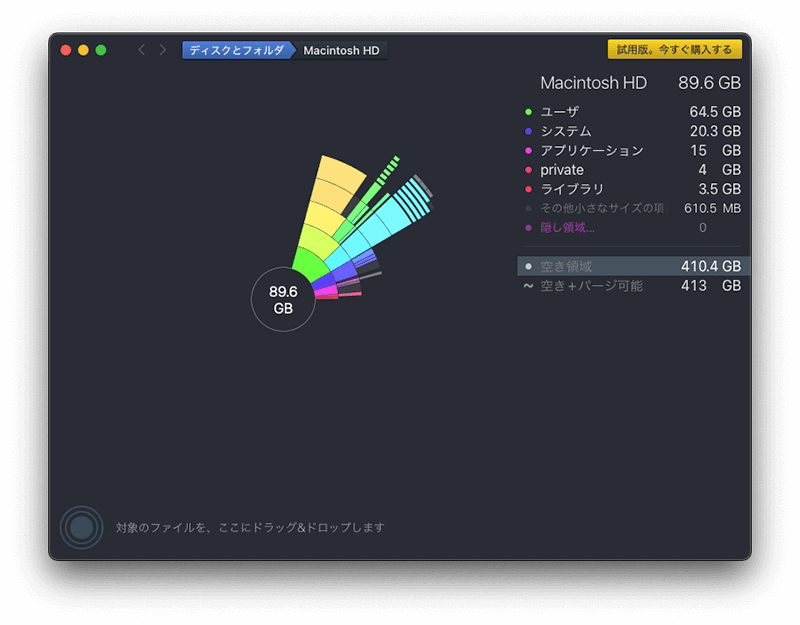Image resolution: width=800 pixels, height=625 pixels.
Task: Select the ディスクとフォルダ breadcrumb
Action: click(237, 51)
